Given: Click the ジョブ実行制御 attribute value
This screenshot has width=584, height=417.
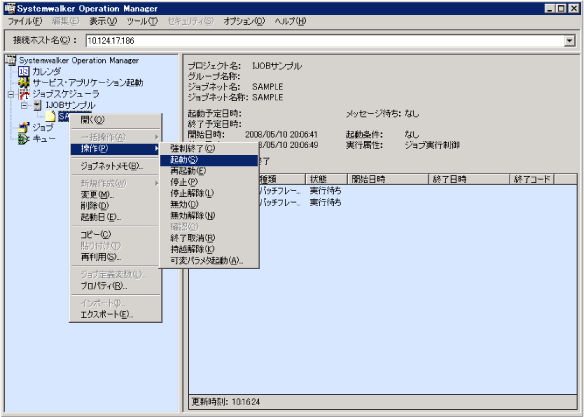Looking at the screenshot, I should coord(432,145).
